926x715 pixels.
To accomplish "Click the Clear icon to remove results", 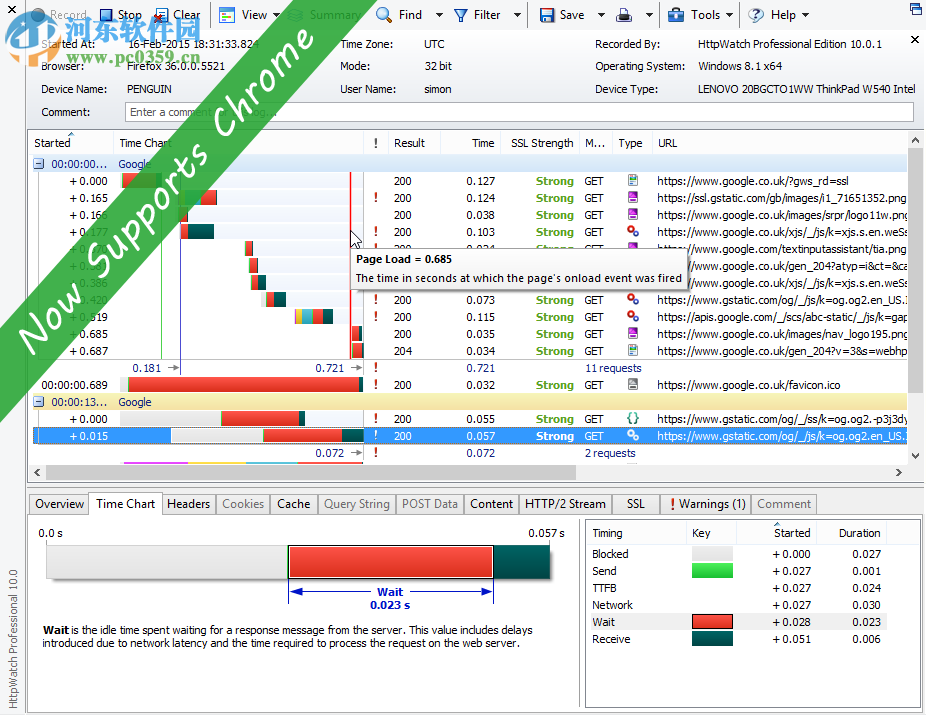I will point(160,15).
